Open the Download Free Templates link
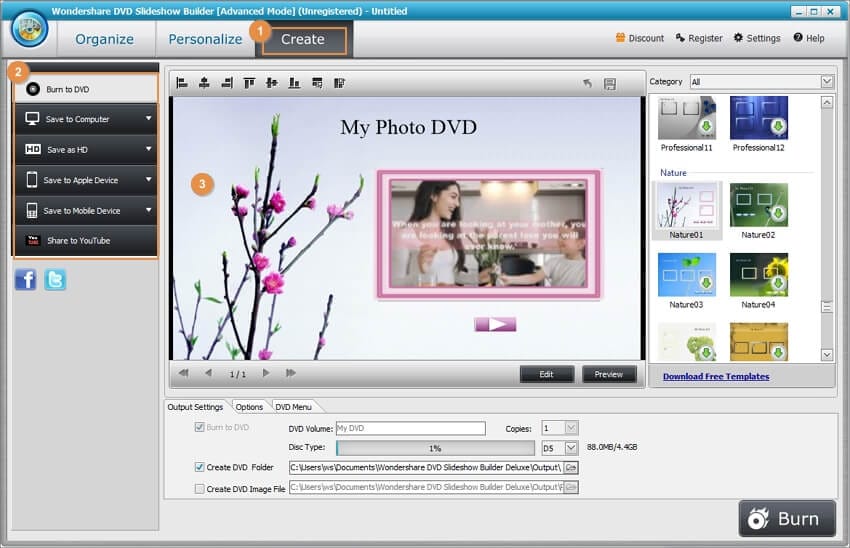Image resolution: width=850 pixels, height=548 pixels. coord(716,376)
